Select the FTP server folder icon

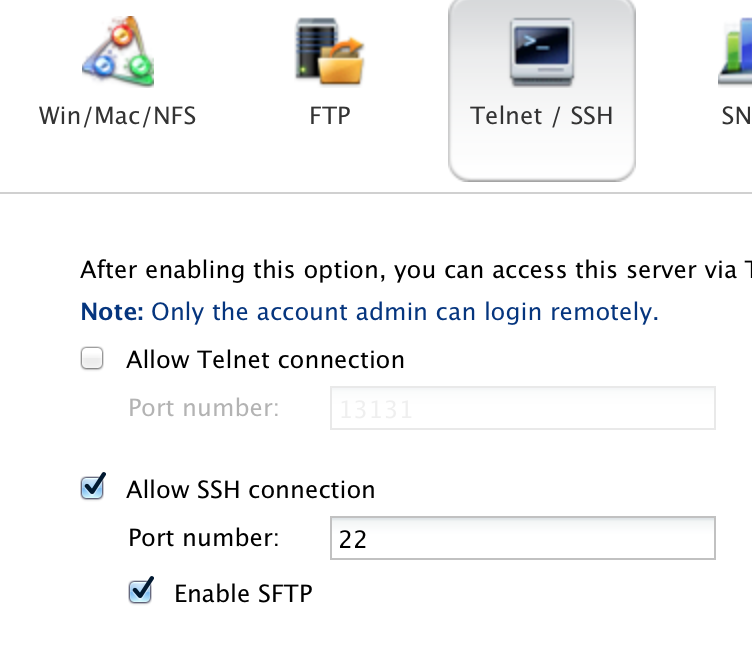tap(329, 51)
